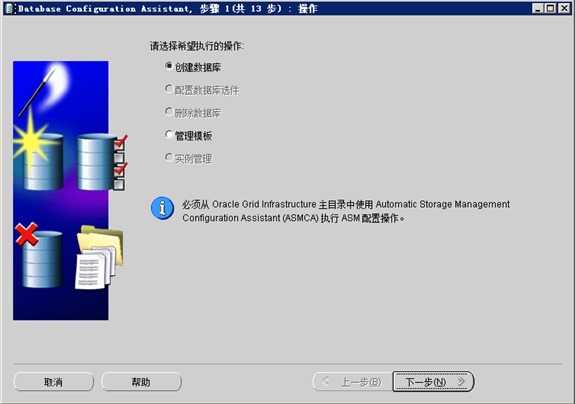Minimize the Database Configuration Assistant window

(538, 8)
